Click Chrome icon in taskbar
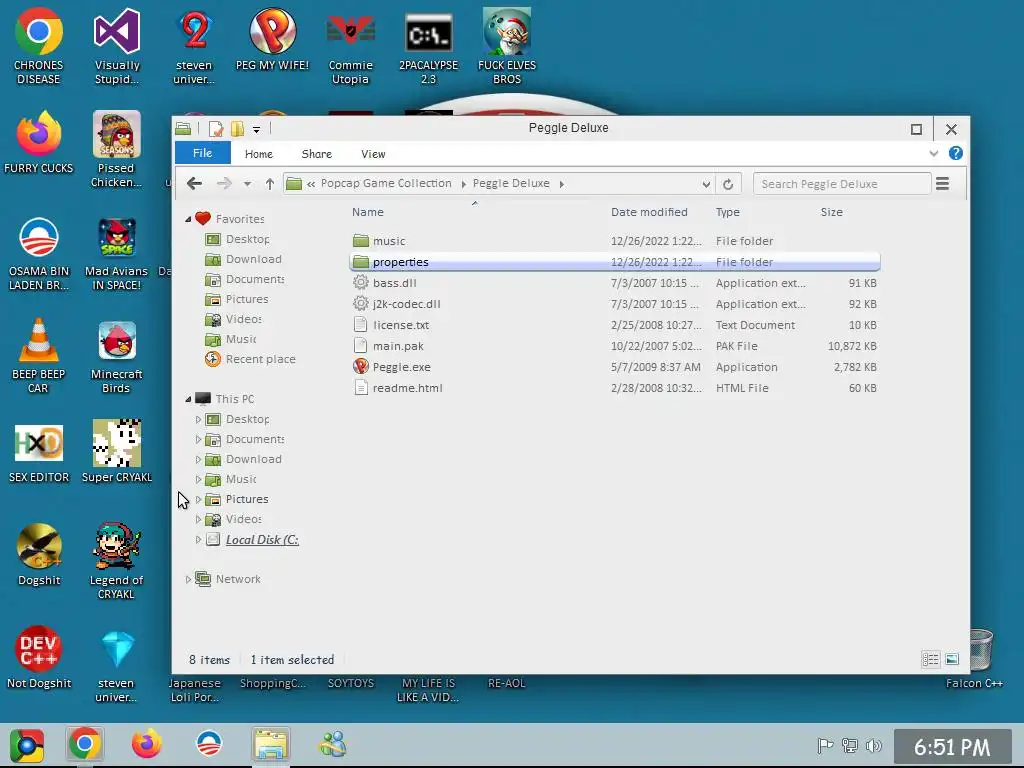The image size is (1024, 768). pyautogui.click(x=85, y=744)
